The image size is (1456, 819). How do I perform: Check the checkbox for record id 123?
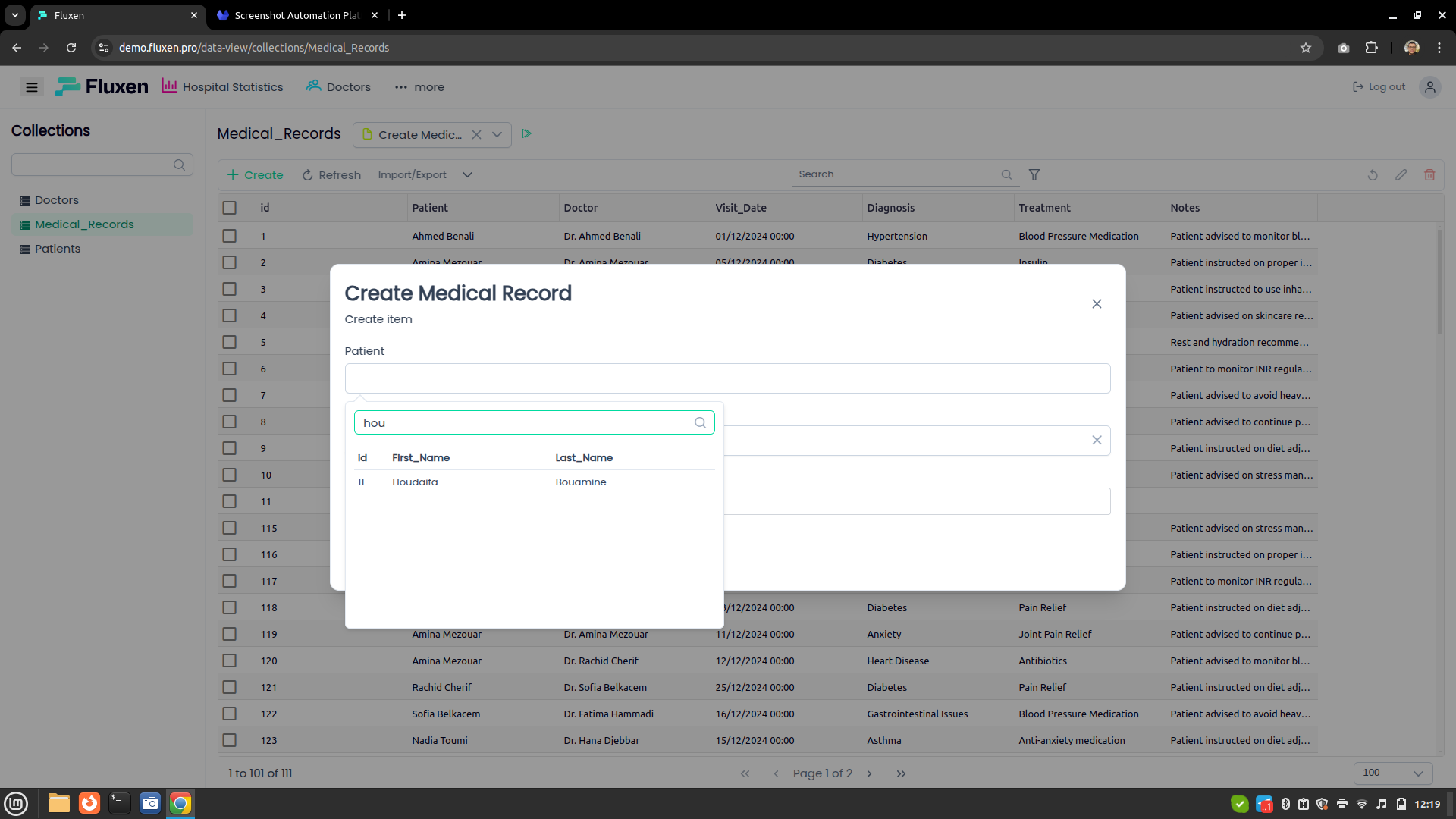(x=230, y=740)
